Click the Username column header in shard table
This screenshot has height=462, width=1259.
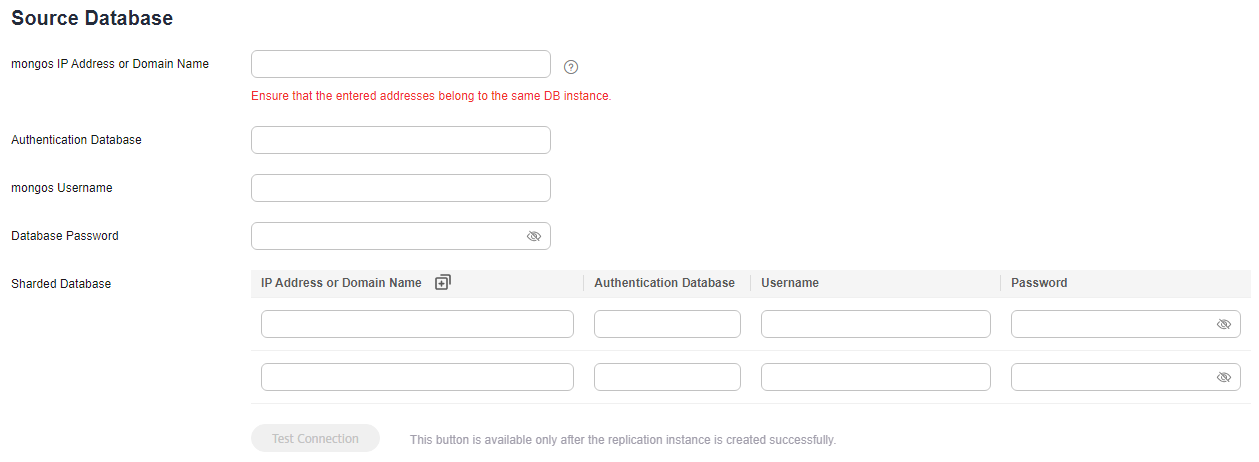[x=790, y=283]
